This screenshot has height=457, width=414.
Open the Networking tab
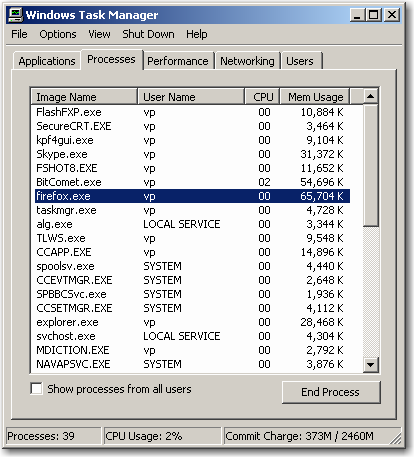247,61
